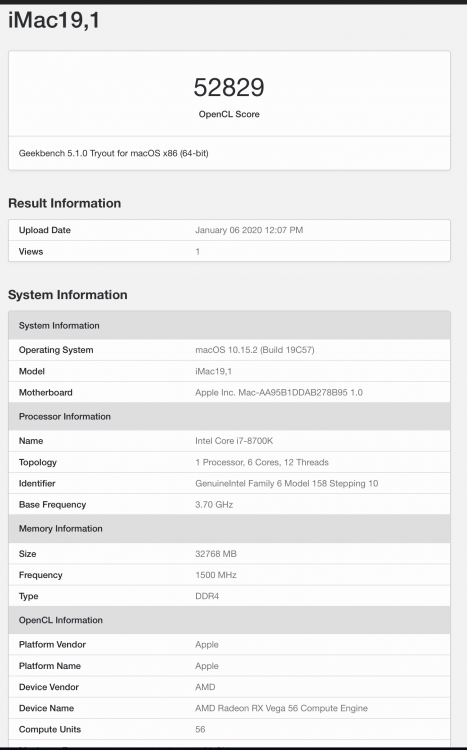Image resolution: width=467 pixels, height=750 pixels.
Task: Select the Apple value for Platform Vendor
Action: click(207, 645)
